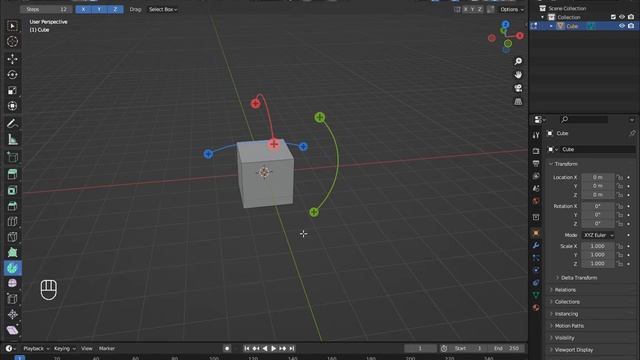This screenshot has height=360, width=640.
Task: Open the timeline View menu
Action: 87,349
